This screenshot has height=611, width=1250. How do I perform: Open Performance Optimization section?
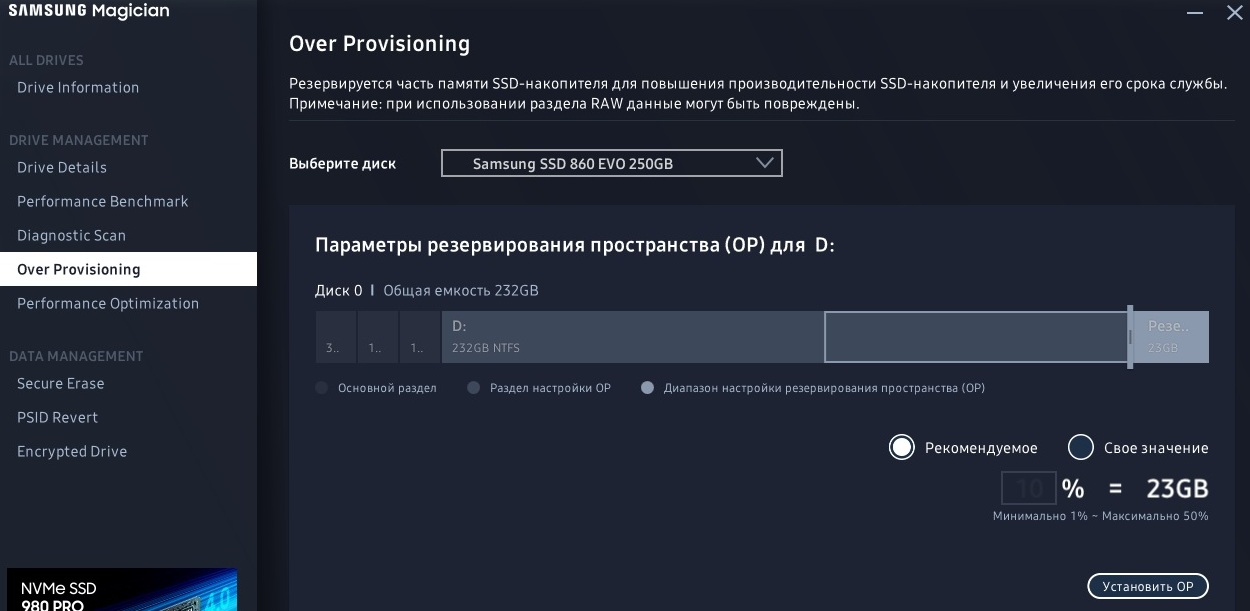pyautogui.click(x=108, y=304)
